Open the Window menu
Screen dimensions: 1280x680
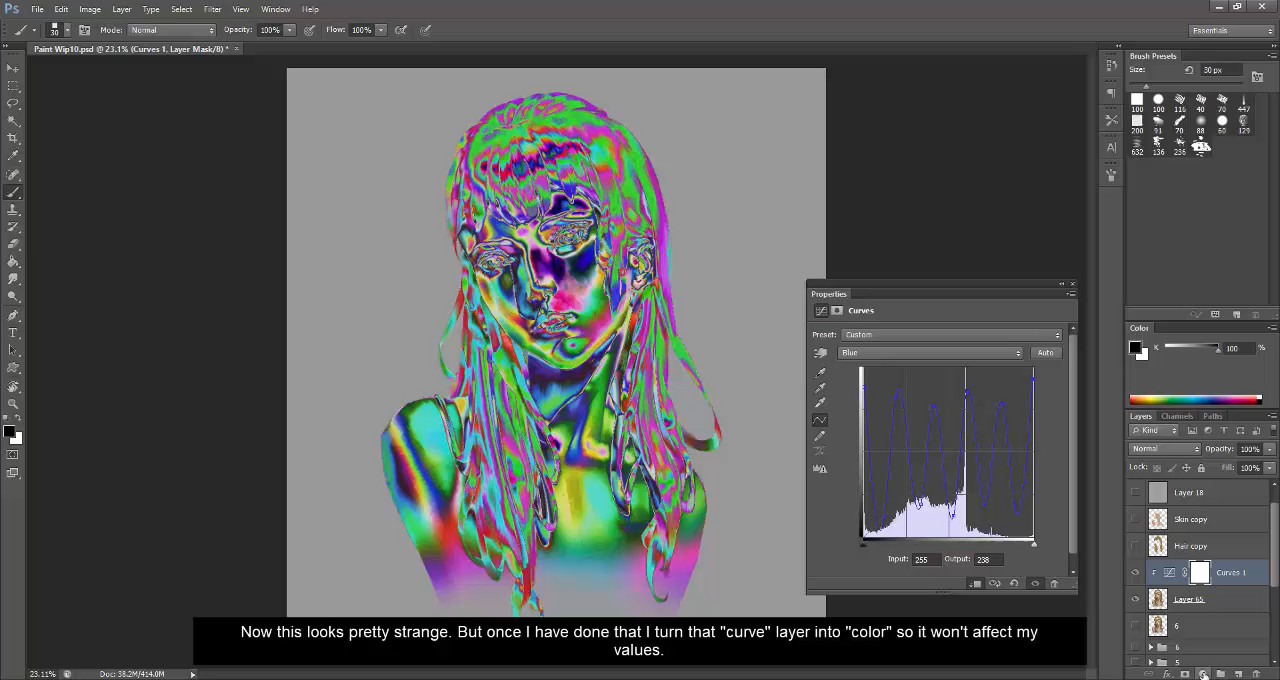(x=275, y=9)
